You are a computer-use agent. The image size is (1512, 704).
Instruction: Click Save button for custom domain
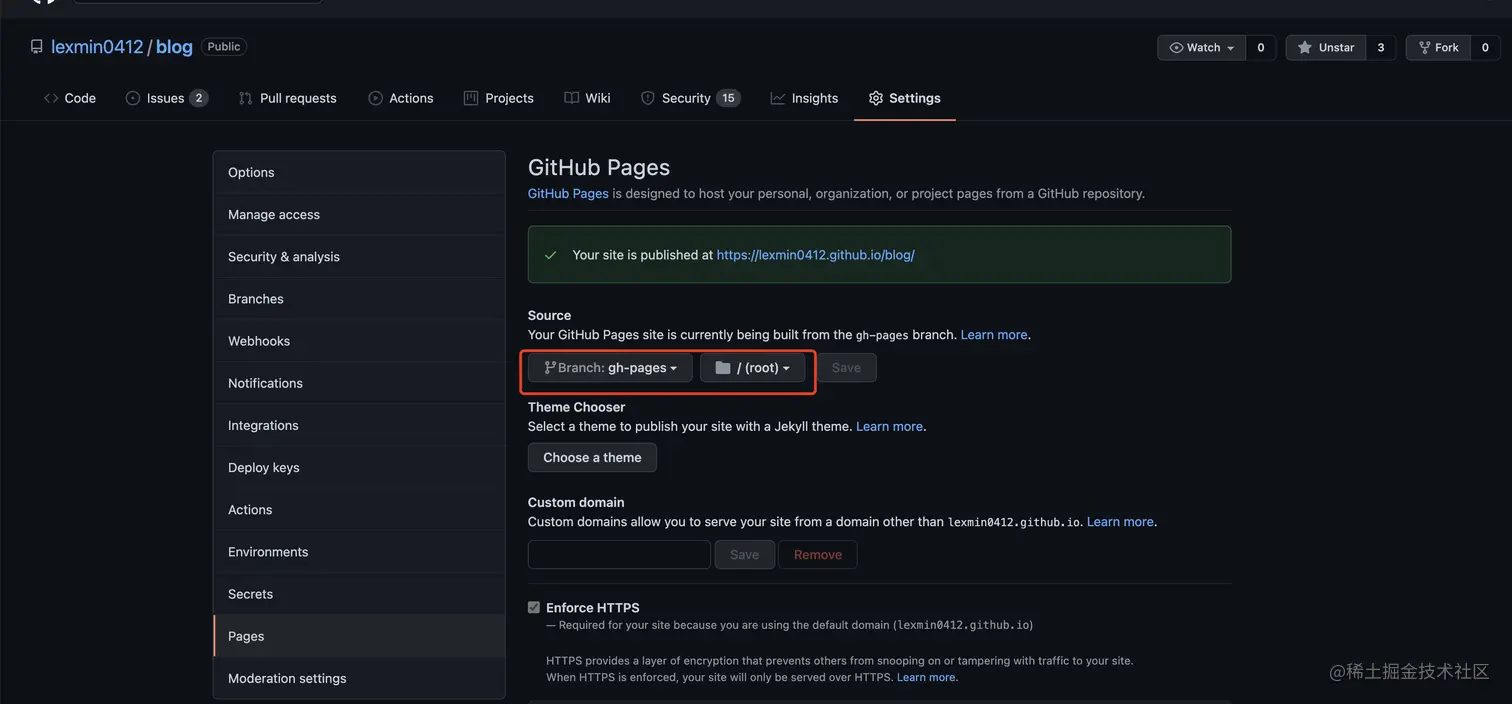click(x=744, y=554)
